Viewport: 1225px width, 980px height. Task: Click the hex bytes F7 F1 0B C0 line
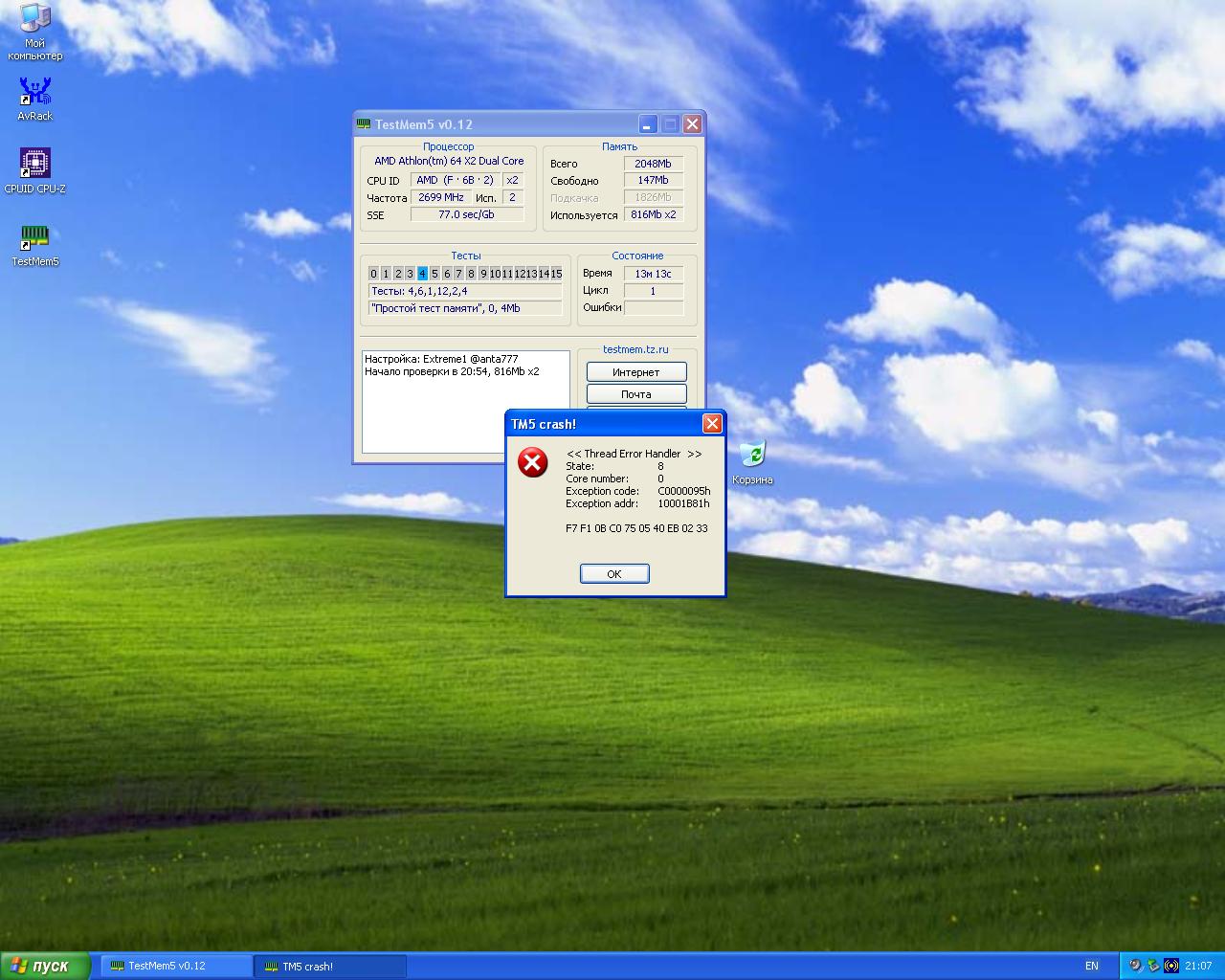636,528
